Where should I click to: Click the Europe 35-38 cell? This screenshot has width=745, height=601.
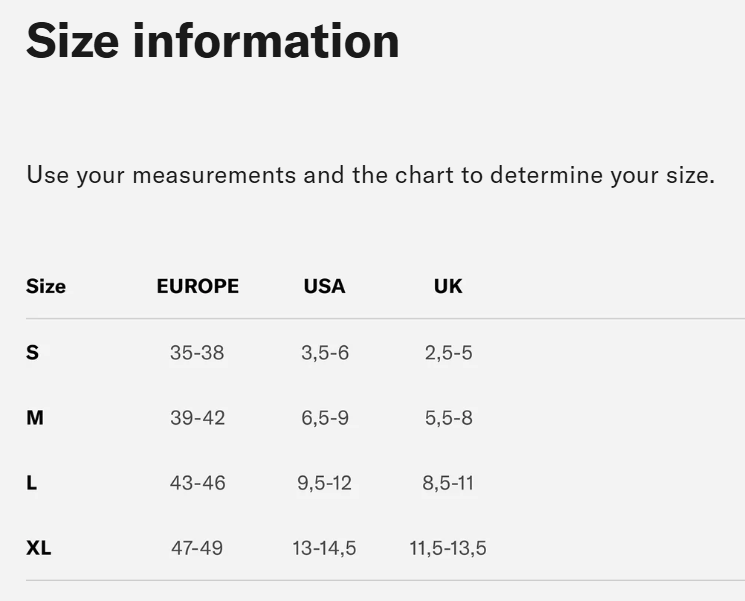[197, 352]
